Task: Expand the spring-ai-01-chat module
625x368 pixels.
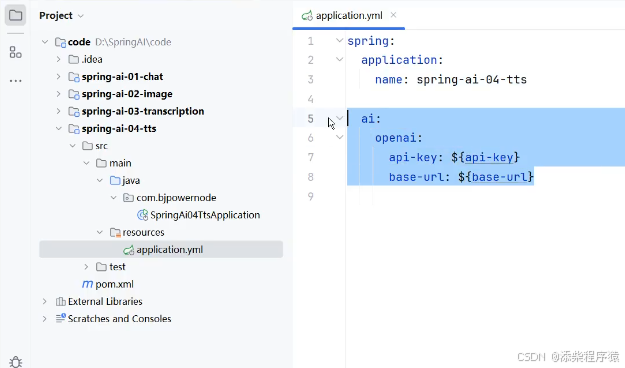Action: pyautogui.click(x=59, y=77)
